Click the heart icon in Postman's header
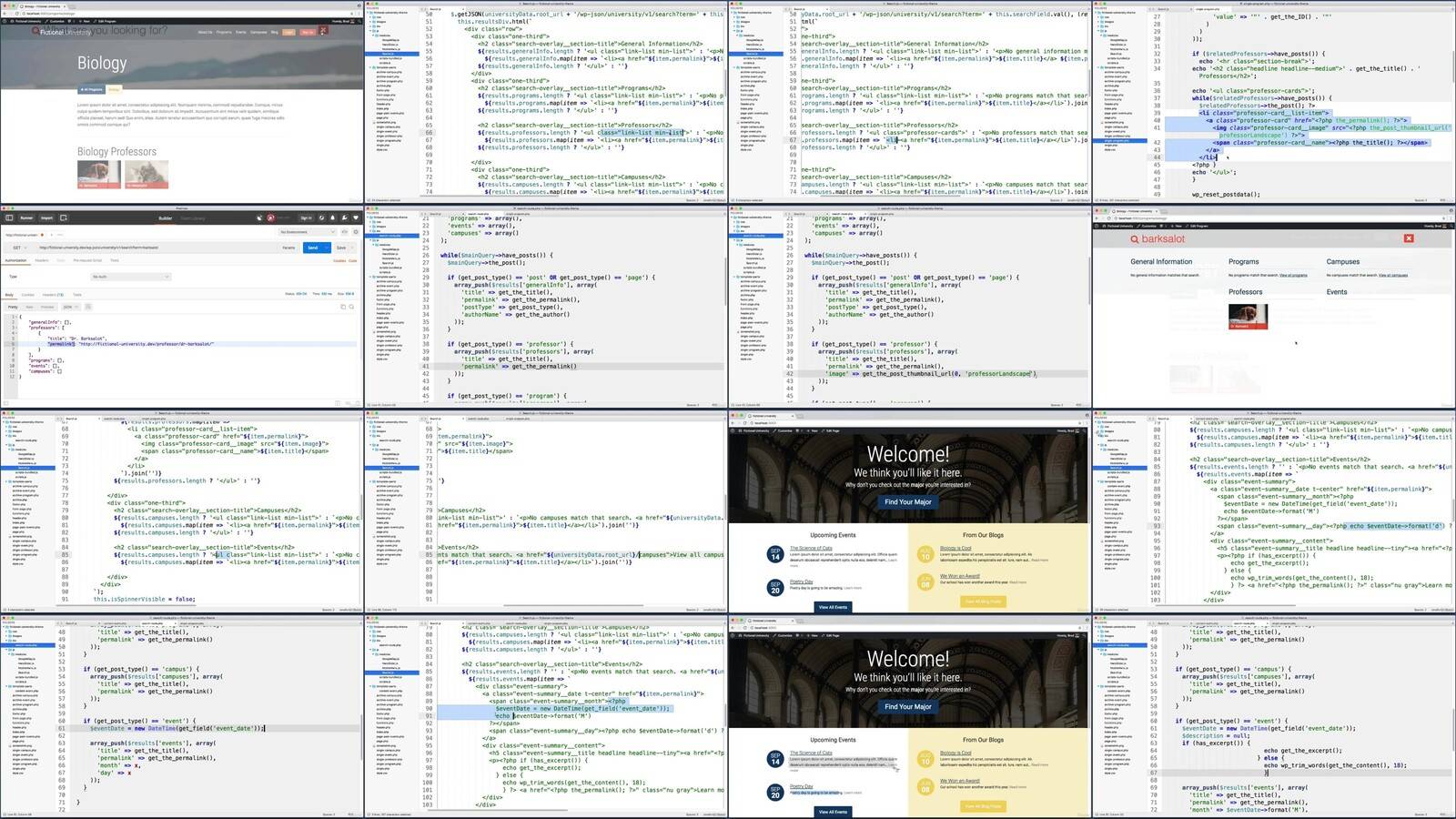The width and height of the screenshot is (1456, 819). tap(356, 217)
